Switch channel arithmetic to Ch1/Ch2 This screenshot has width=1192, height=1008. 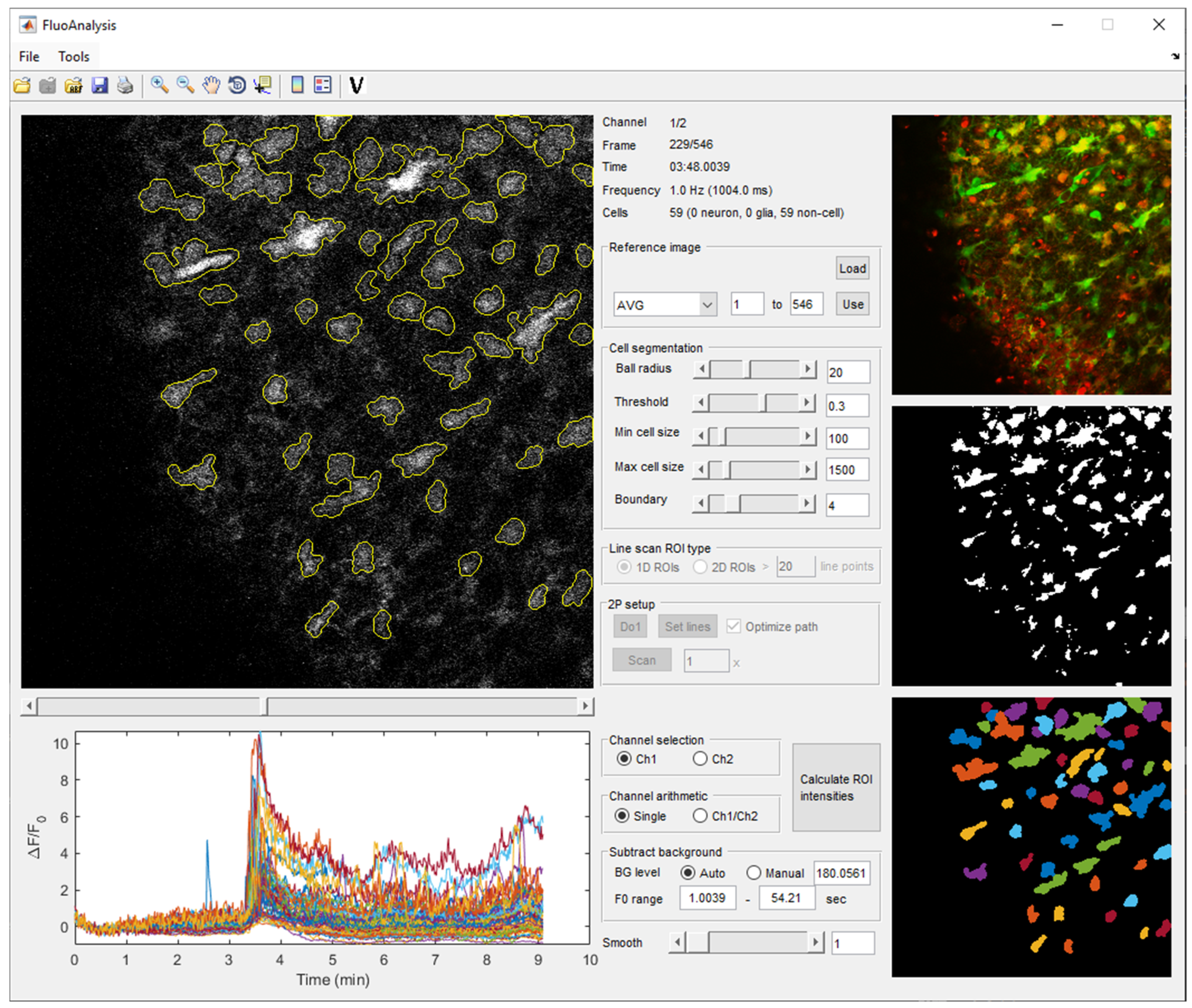700,815
